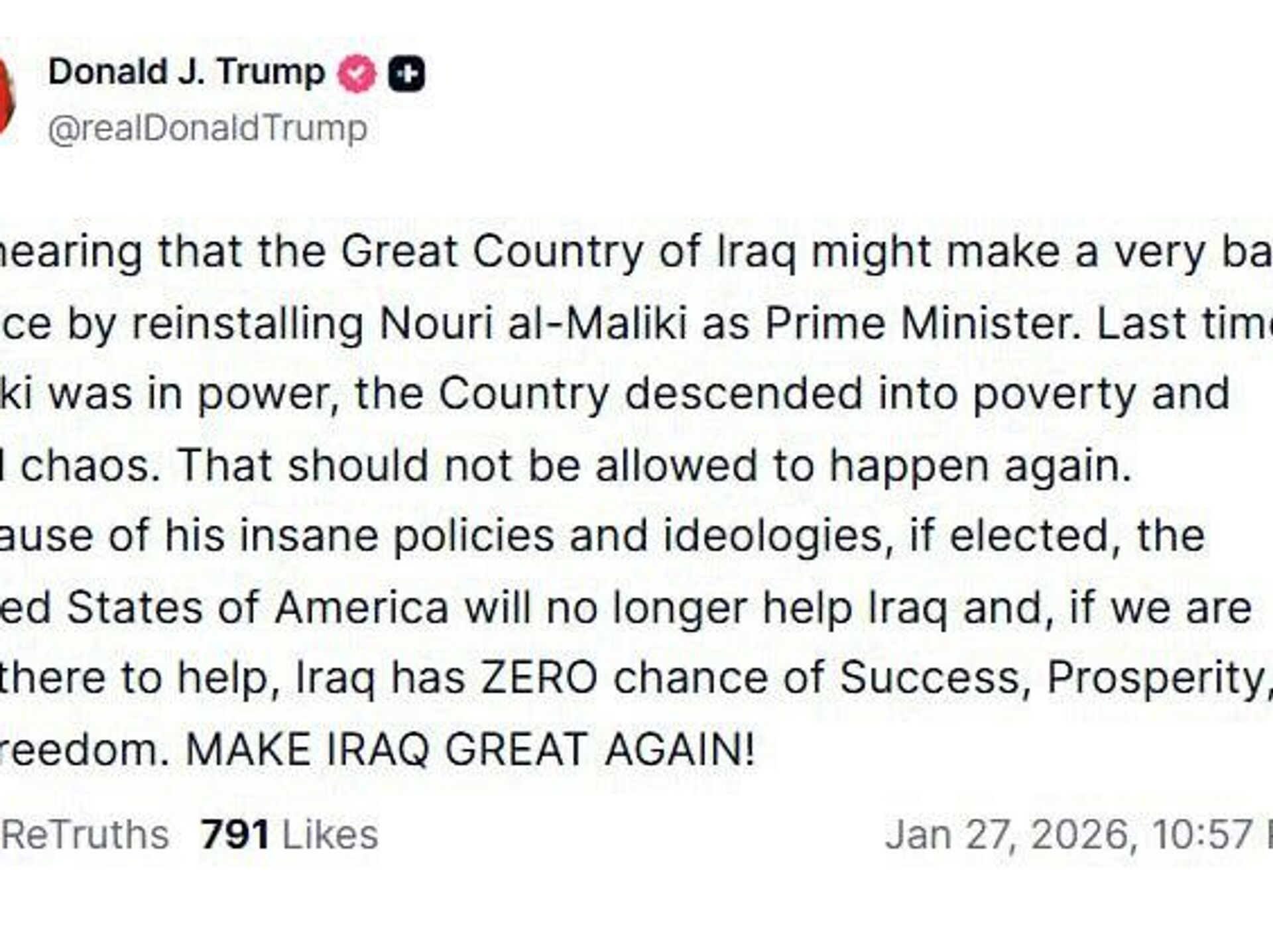Screen dimensions: 1273x952
Task: Click the black plus badge icon
Action: coord(406,74)
